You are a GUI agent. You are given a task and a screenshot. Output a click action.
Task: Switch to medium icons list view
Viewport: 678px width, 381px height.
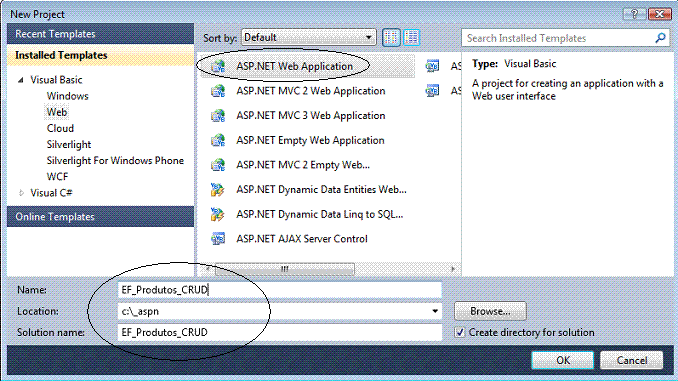[412, 38]
